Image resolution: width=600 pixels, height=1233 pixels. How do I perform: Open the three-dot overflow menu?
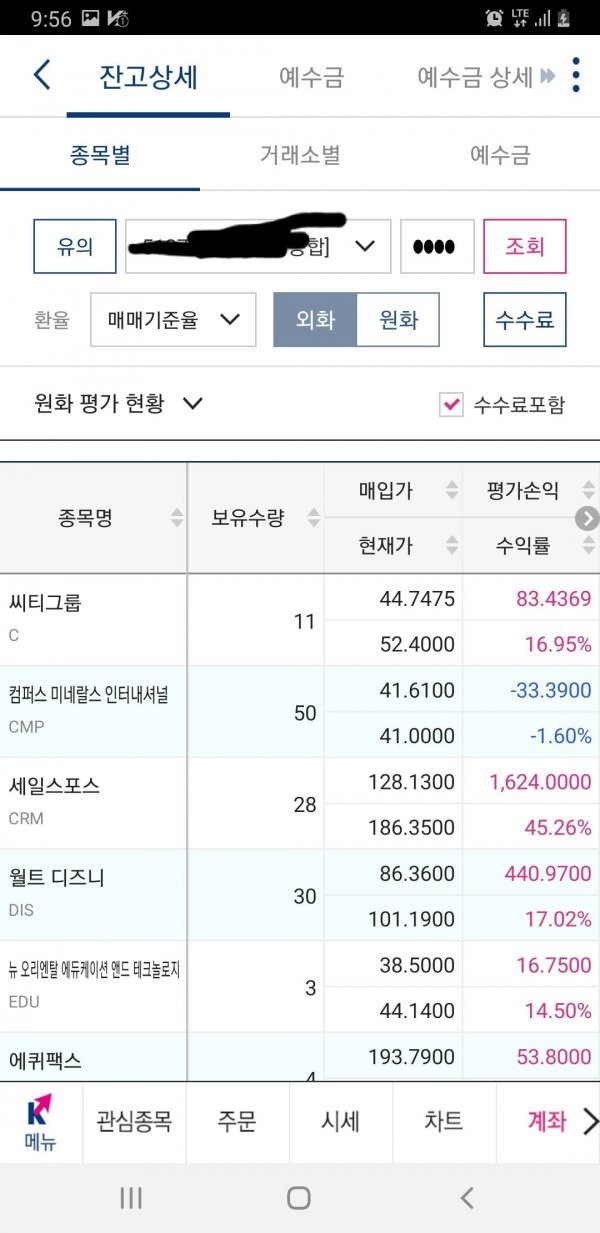(x=576, y=75)
